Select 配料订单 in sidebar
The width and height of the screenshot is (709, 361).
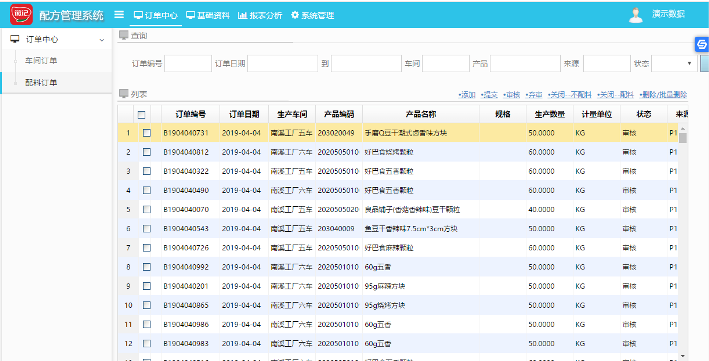[x=41, y=82]
